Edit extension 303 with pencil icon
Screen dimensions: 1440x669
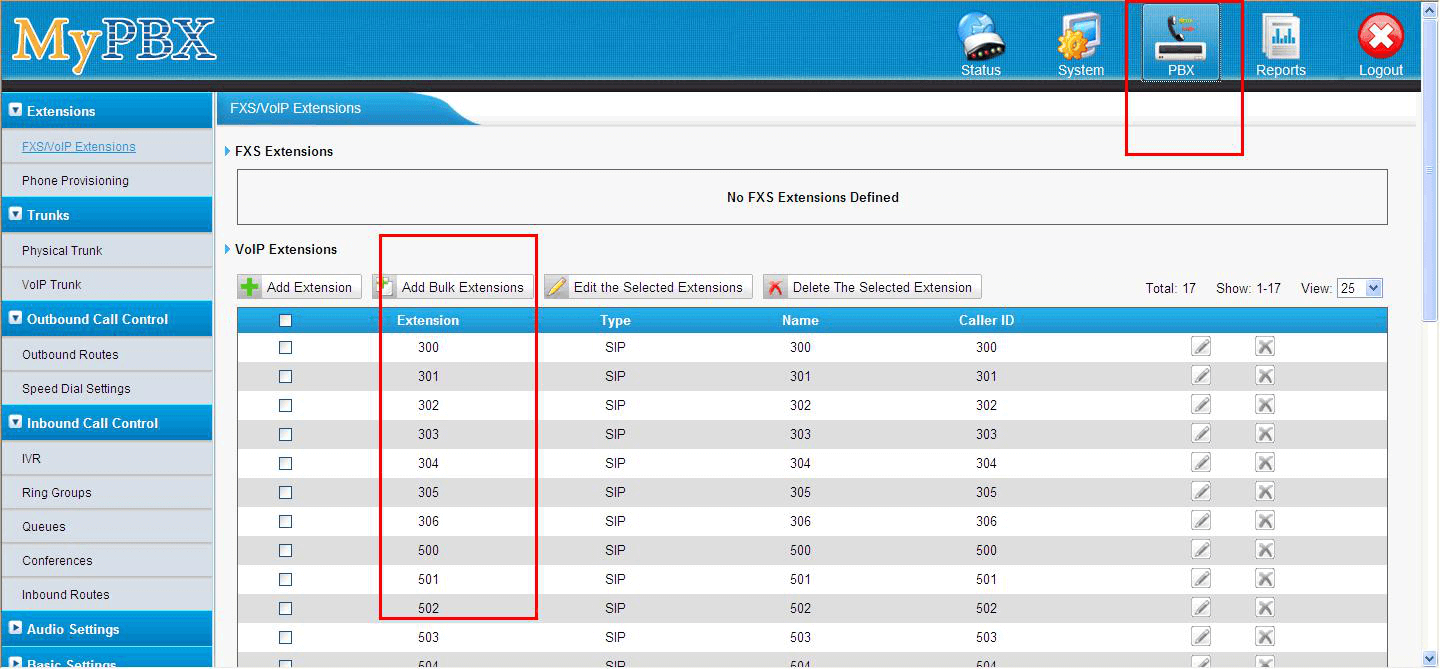1201,434
